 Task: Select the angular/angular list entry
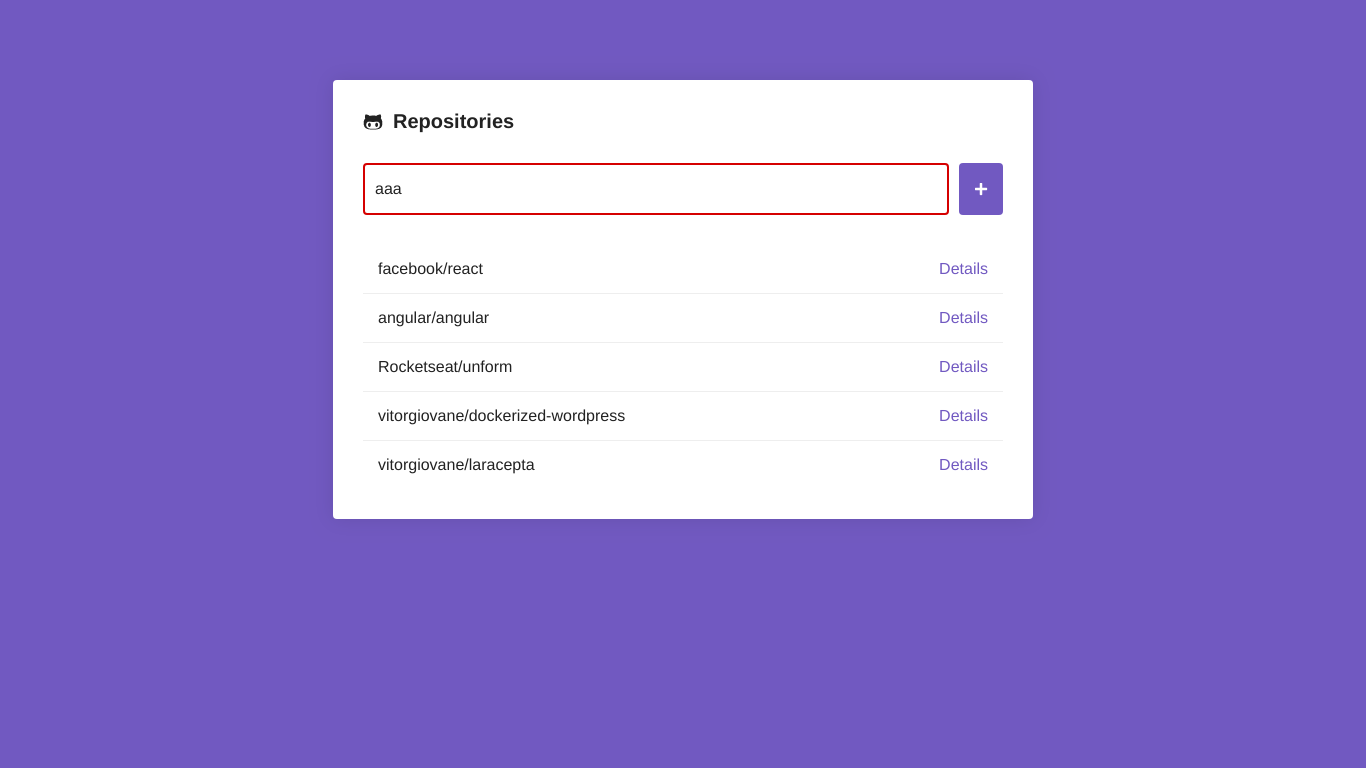(x=433, y=317)
